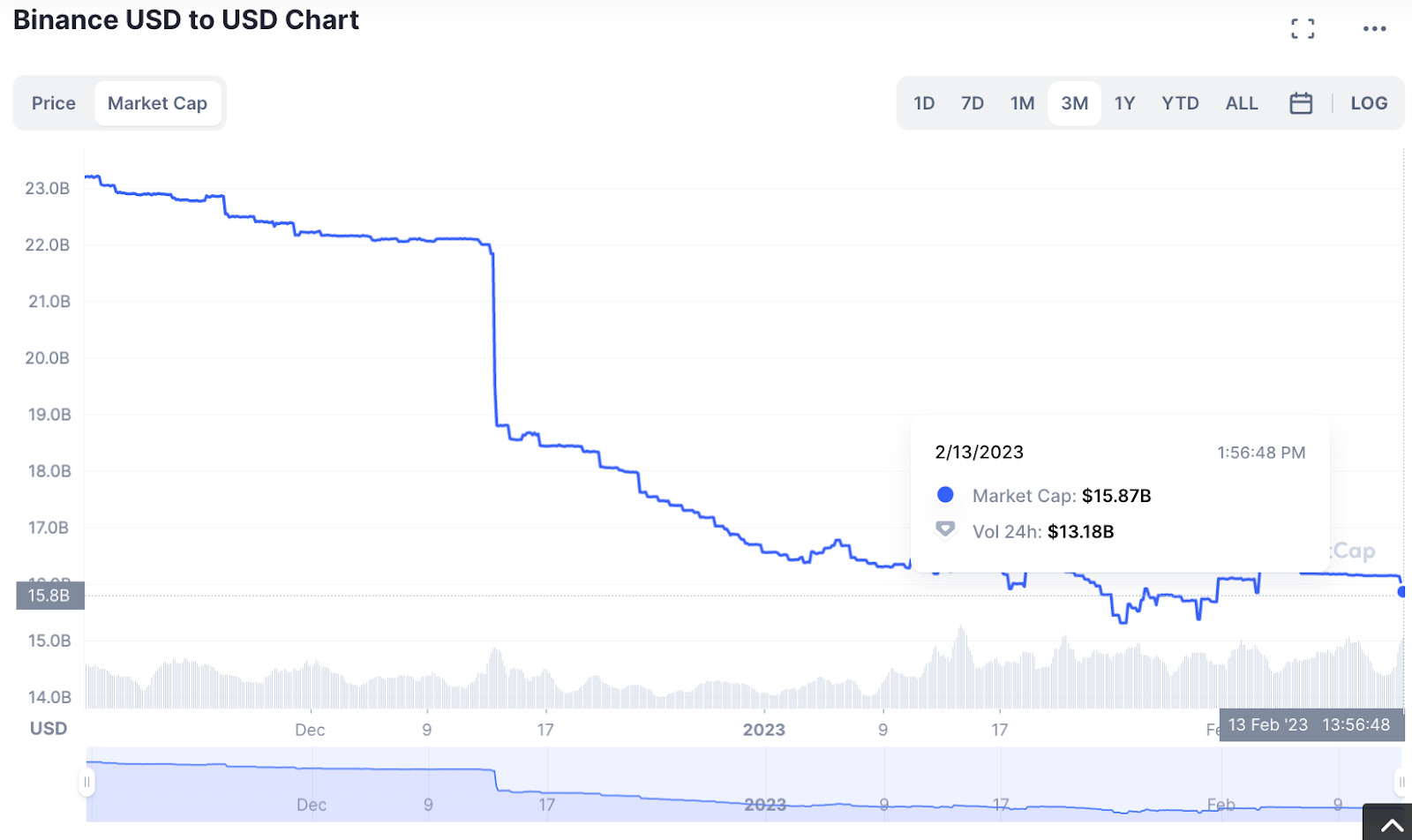Select the 7D time range
The image size is (1412, 840).
click(973, 103)
